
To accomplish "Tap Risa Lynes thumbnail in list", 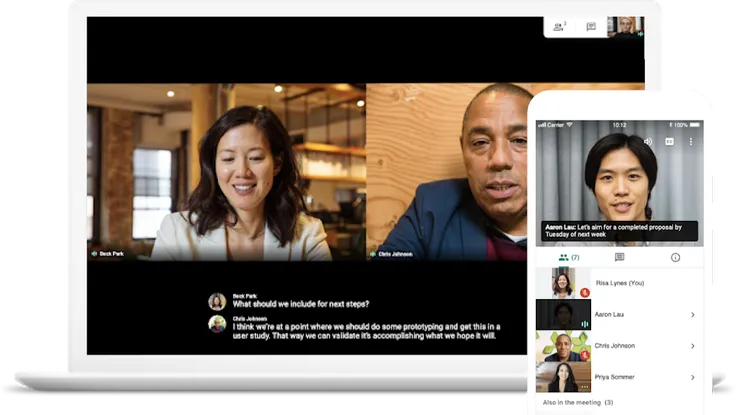I will pos(563,283).
